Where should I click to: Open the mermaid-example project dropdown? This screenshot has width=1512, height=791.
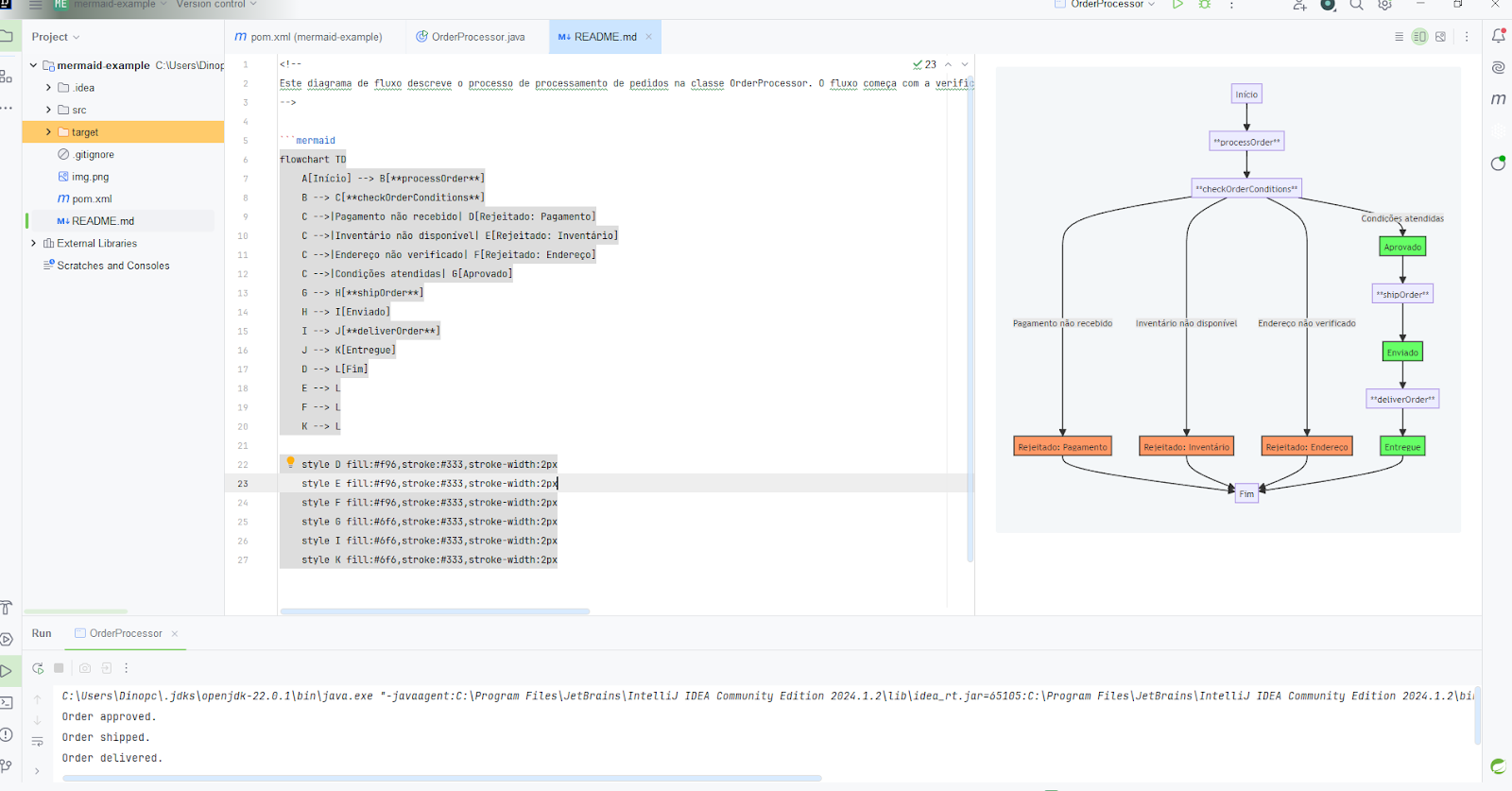110,5
